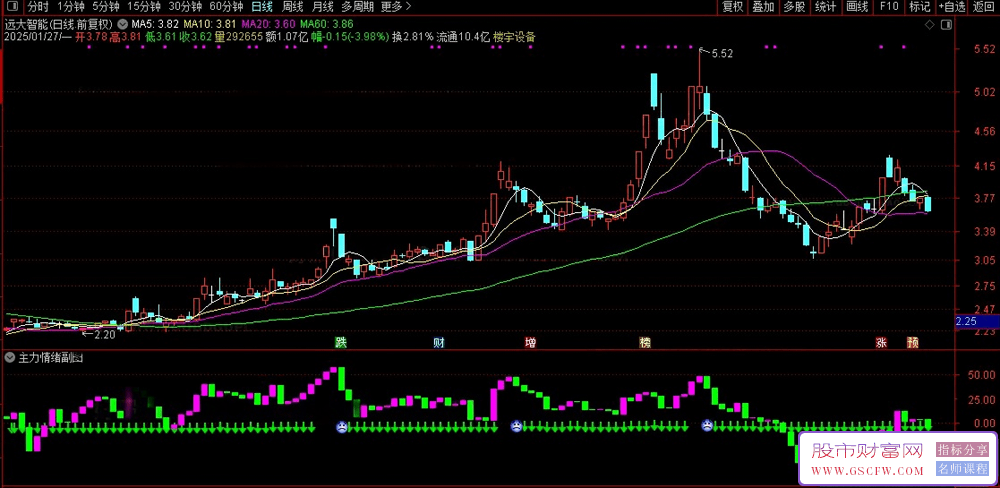Click the 幅-0.15(-3.98%) change value
1000x488 pixels.
(x=349, y=37)
